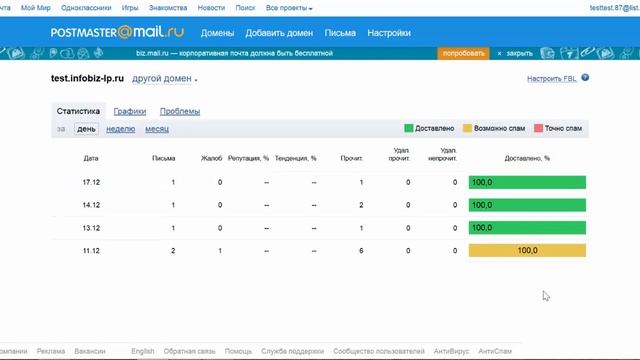
Task: Click date cell '14.12'
Action: pyautogui.click(x=91, y=205)
